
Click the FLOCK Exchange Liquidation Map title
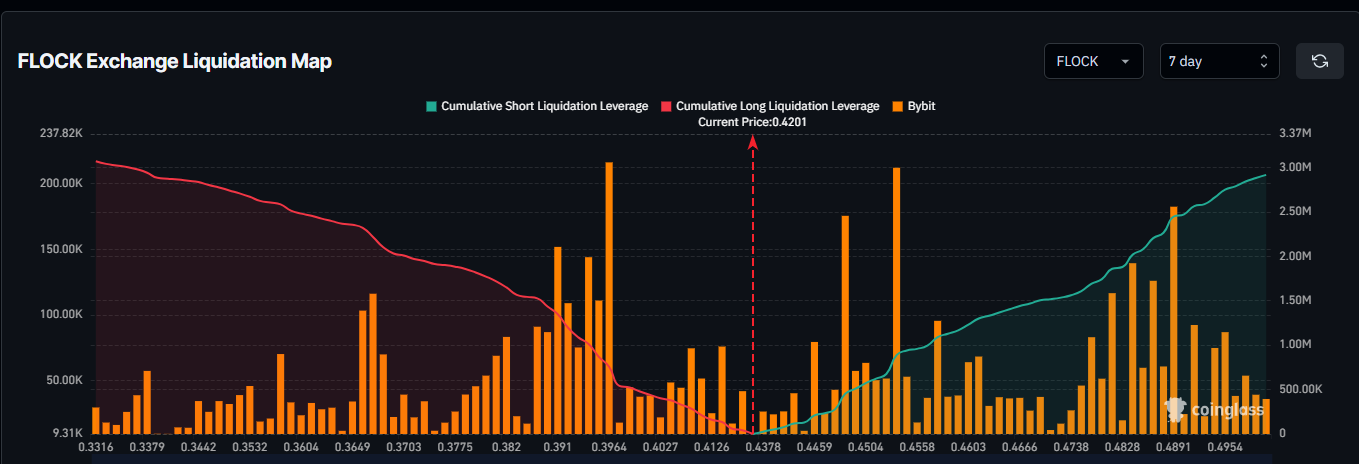(175, 61)
